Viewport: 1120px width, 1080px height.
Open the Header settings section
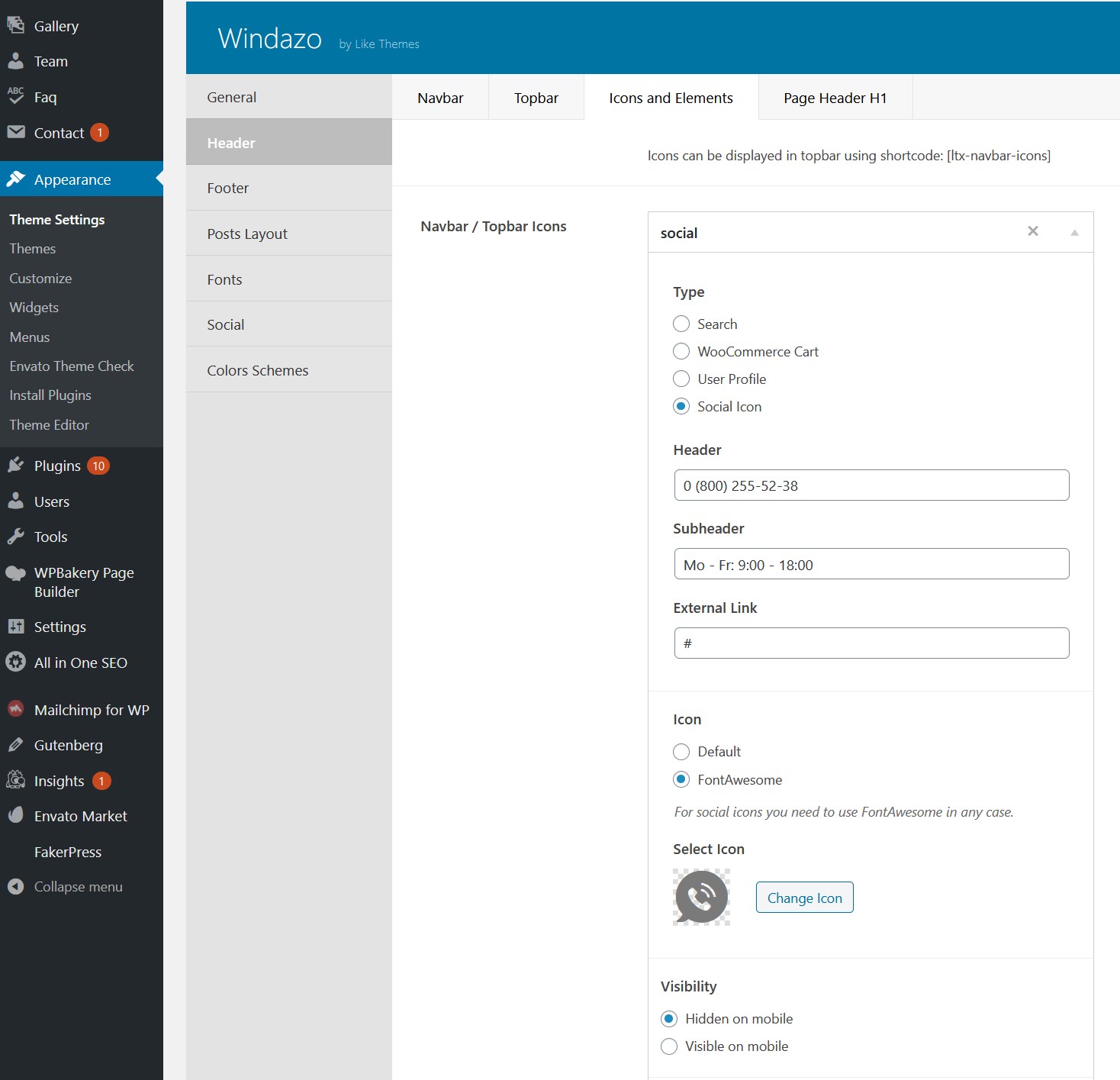click(289, 143)
